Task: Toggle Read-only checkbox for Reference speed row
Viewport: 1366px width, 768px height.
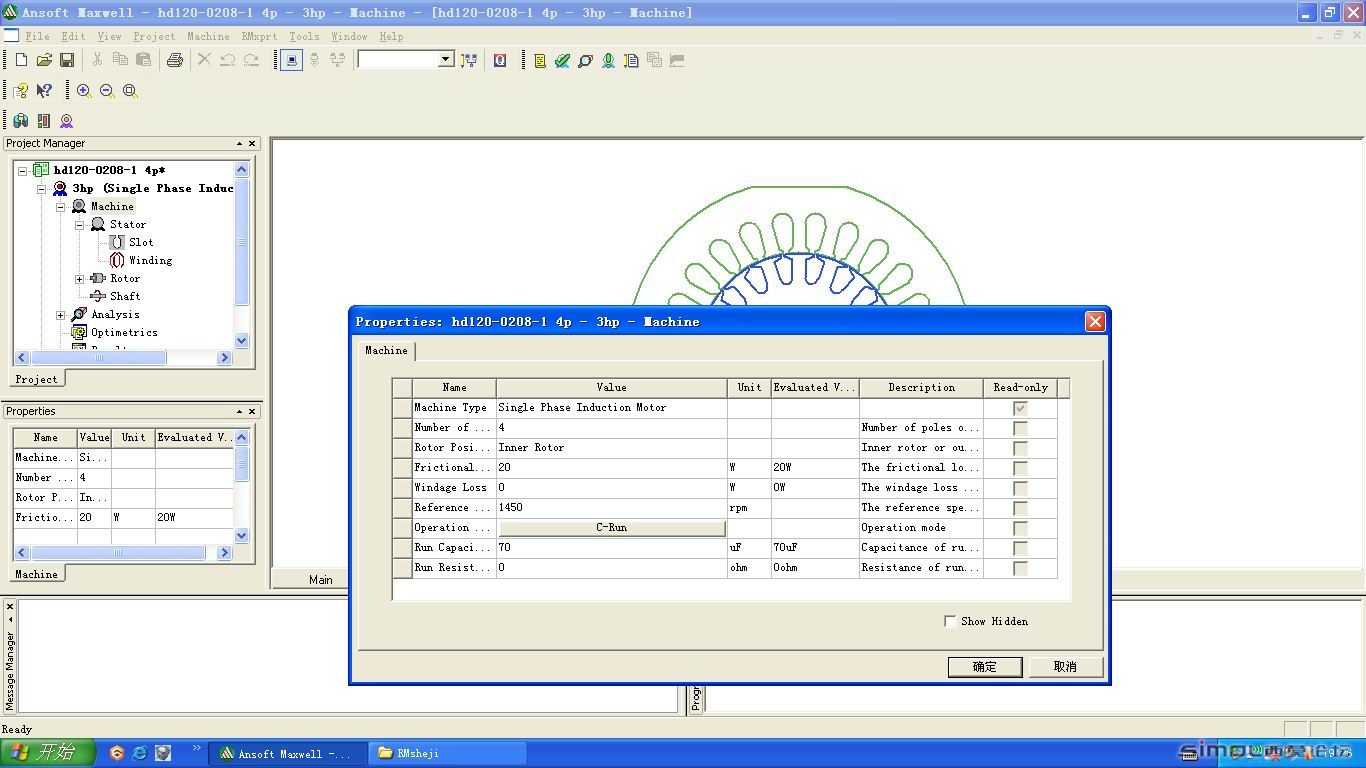Action: pyautogui.click(x=1020, y=508)
